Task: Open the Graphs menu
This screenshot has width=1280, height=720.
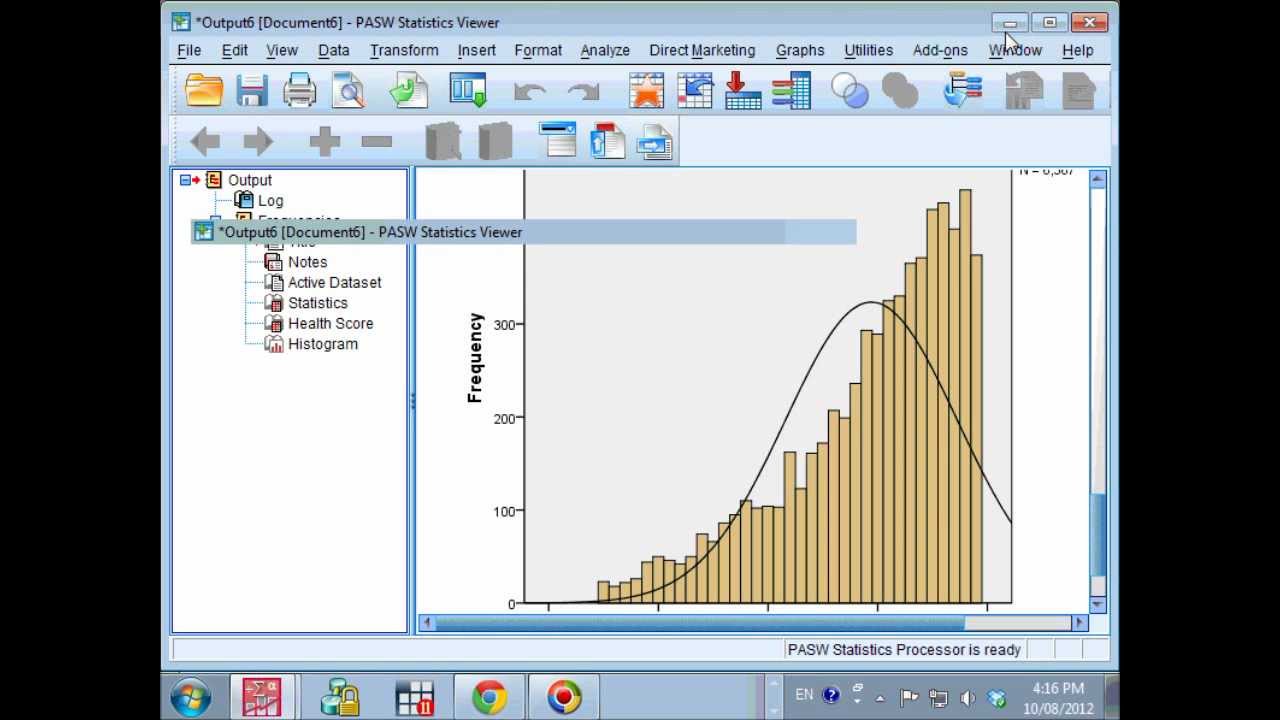Action: (800, 50)
